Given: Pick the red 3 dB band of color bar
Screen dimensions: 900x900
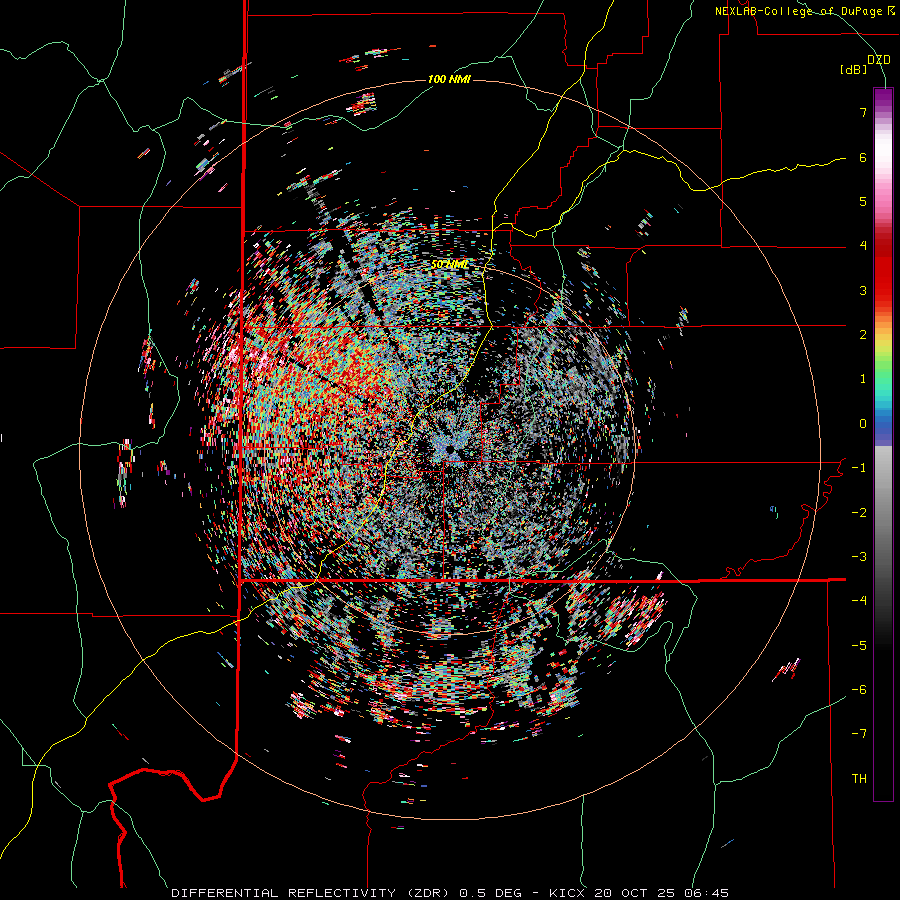Looking at the screenshot, I should tap(883, 290).
